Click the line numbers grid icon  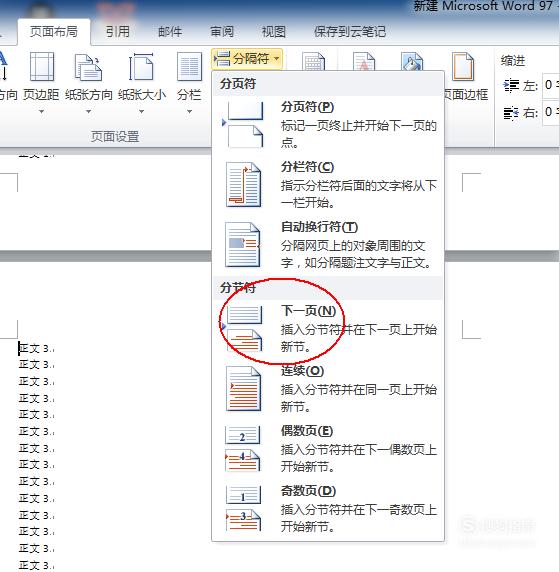coord(313,61)
